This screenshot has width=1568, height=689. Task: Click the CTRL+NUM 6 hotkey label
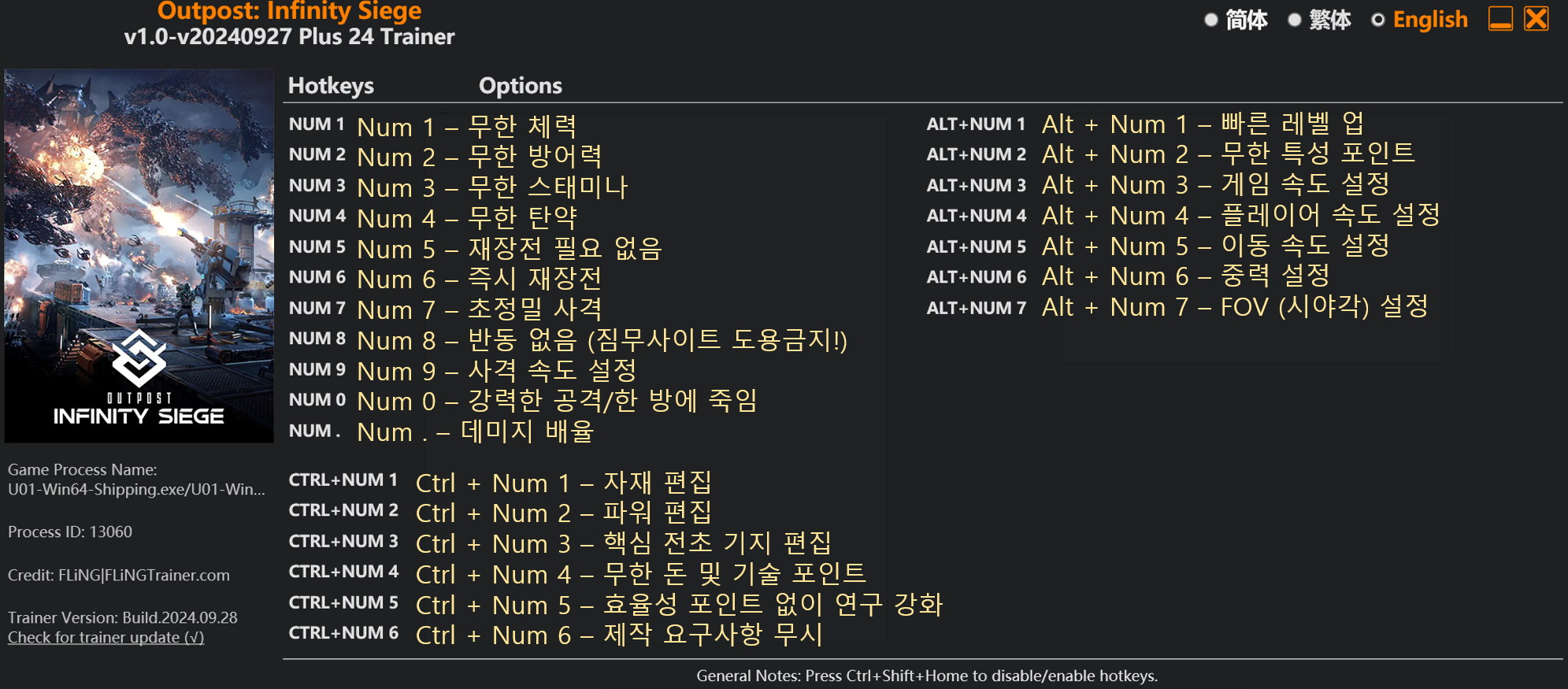click(x=343, y=633)
